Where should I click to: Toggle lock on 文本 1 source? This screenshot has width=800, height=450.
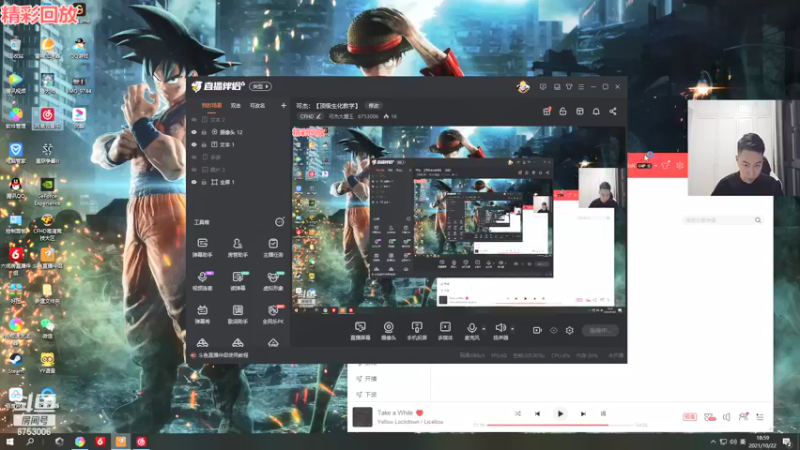pyautogui.click(x=204, y=144)
